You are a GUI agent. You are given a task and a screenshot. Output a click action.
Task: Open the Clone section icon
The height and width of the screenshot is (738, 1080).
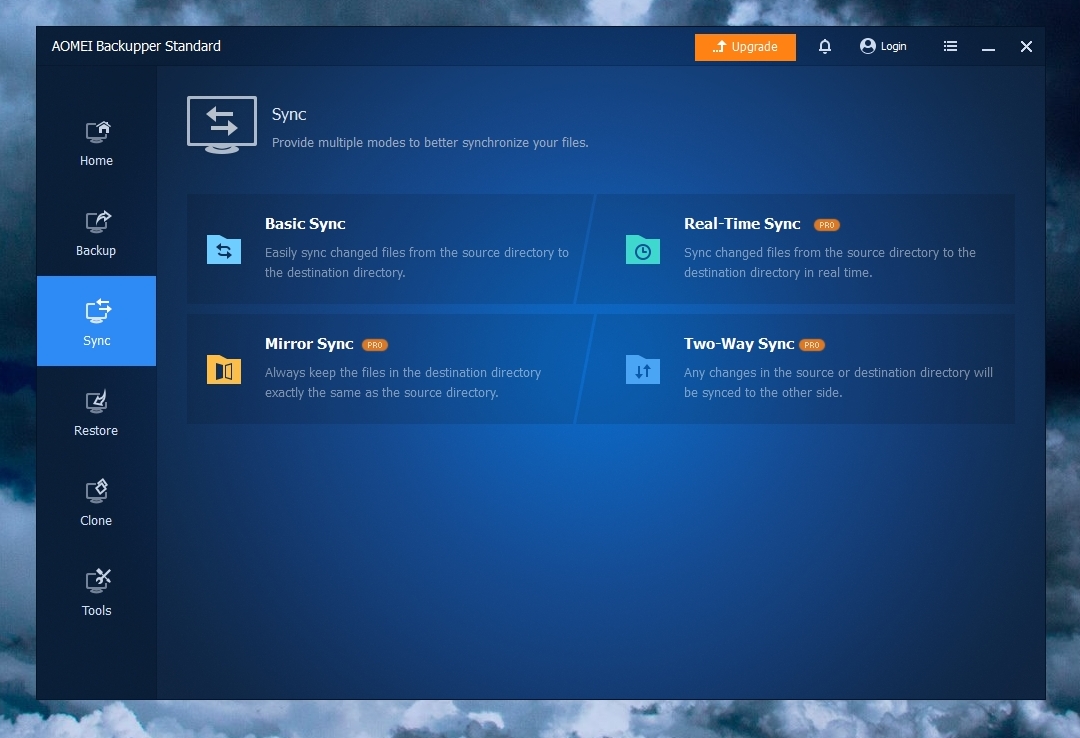click(x=97, y=491)
